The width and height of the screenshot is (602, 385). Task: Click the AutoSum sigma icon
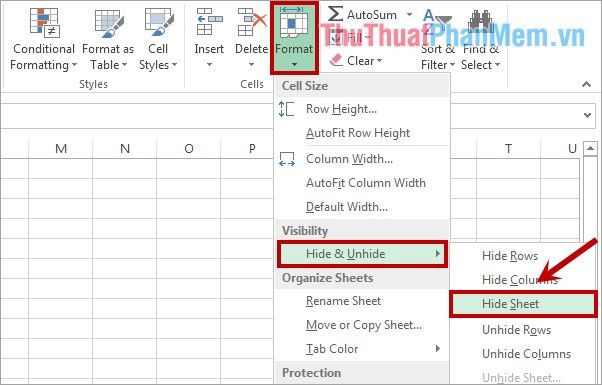335,14
